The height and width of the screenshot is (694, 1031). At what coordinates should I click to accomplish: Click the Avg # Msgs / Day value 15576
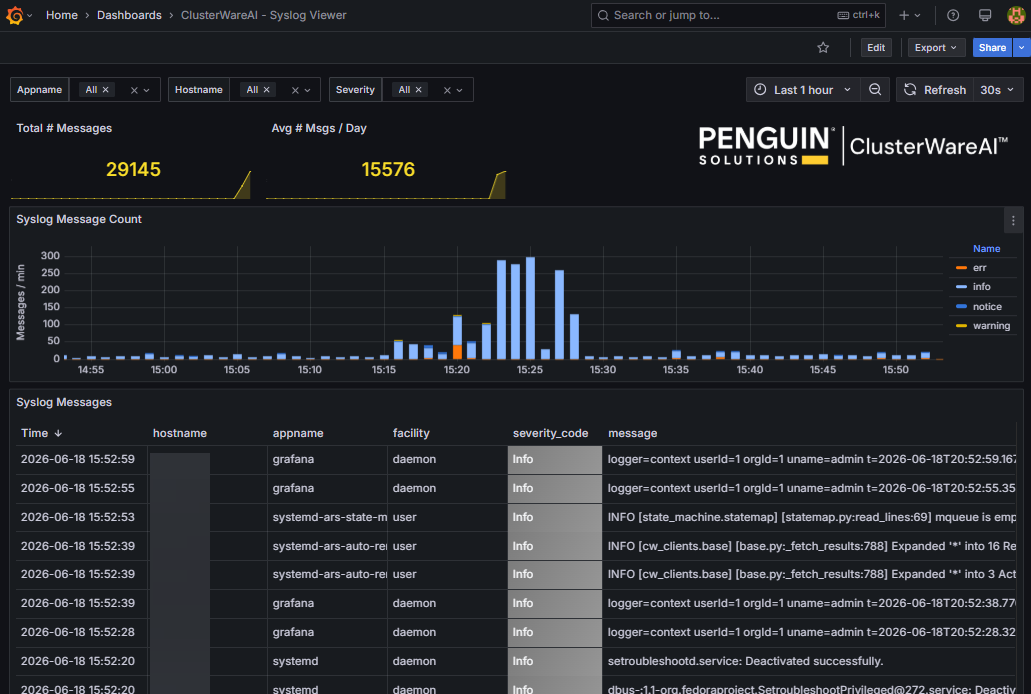click(388, 169)
